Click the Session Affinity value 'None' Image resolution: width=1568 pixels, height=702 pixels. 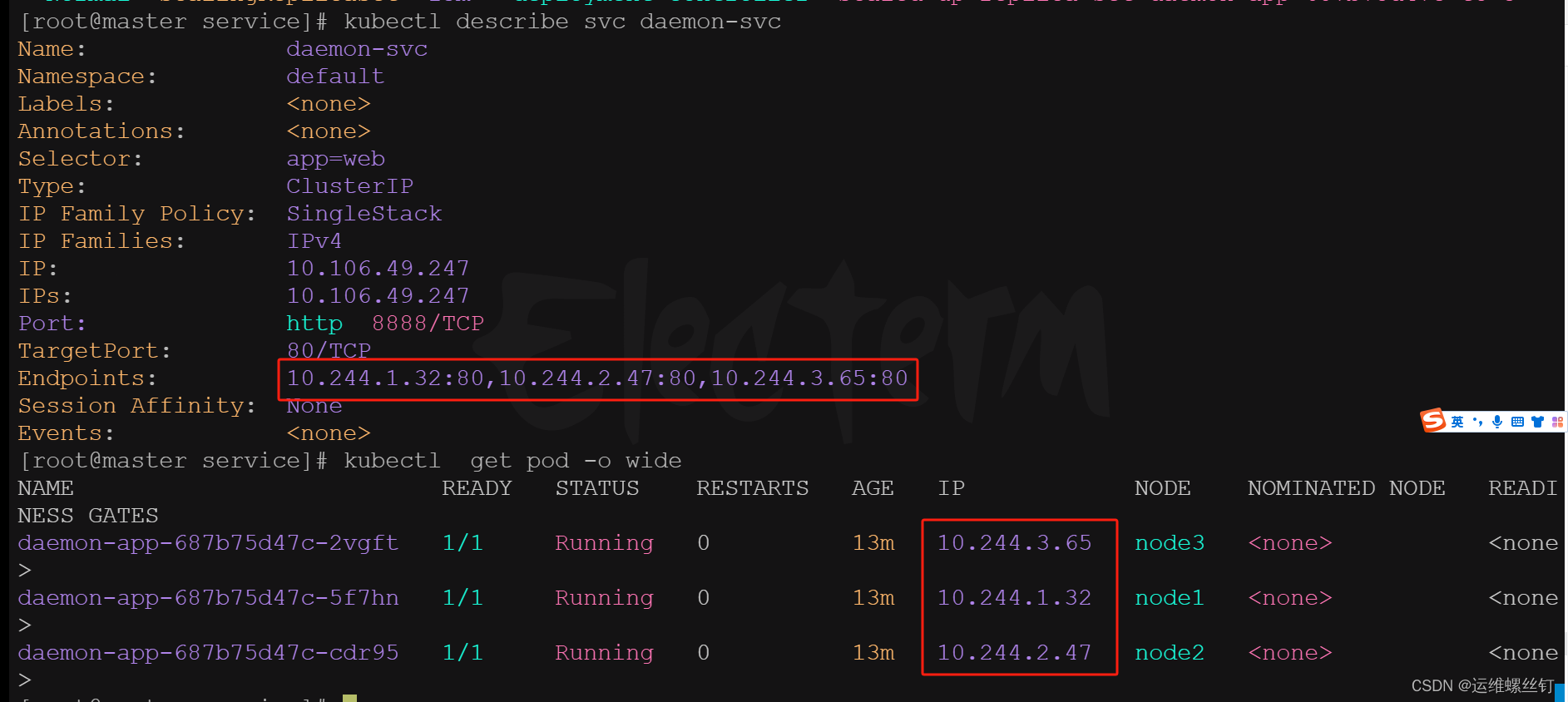(314, 406)
